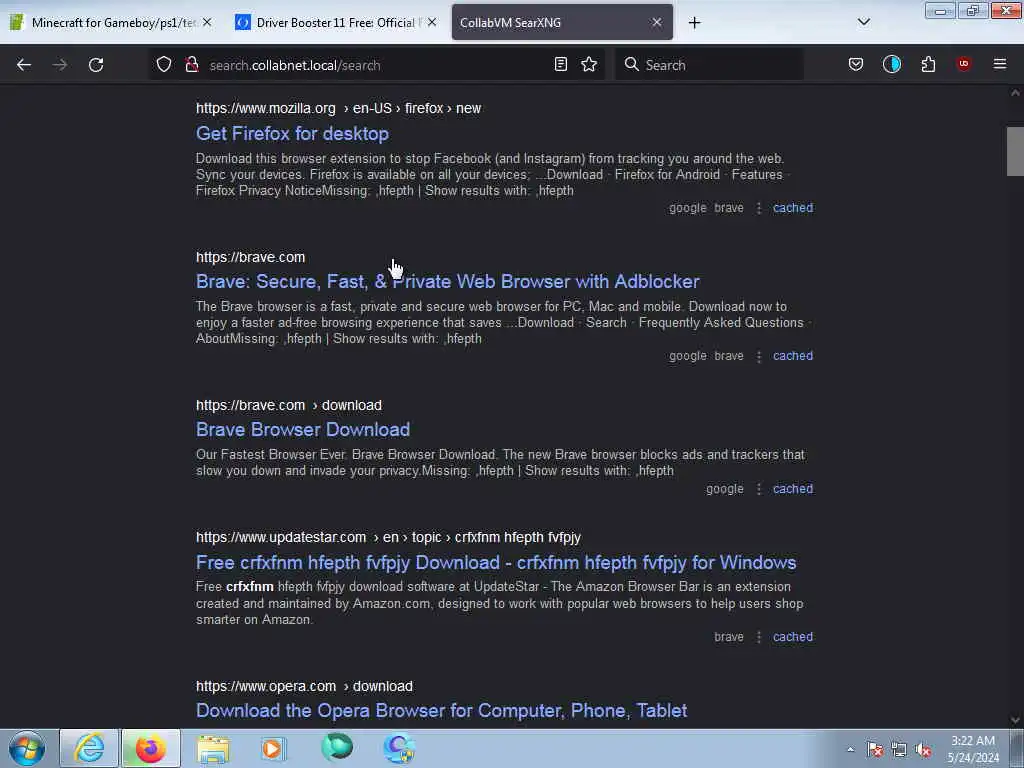The width and height of the screenshot is (1024, 768).
Task: Click the https://www.mozilla.org URL text
Action: (x=266, y=108)
